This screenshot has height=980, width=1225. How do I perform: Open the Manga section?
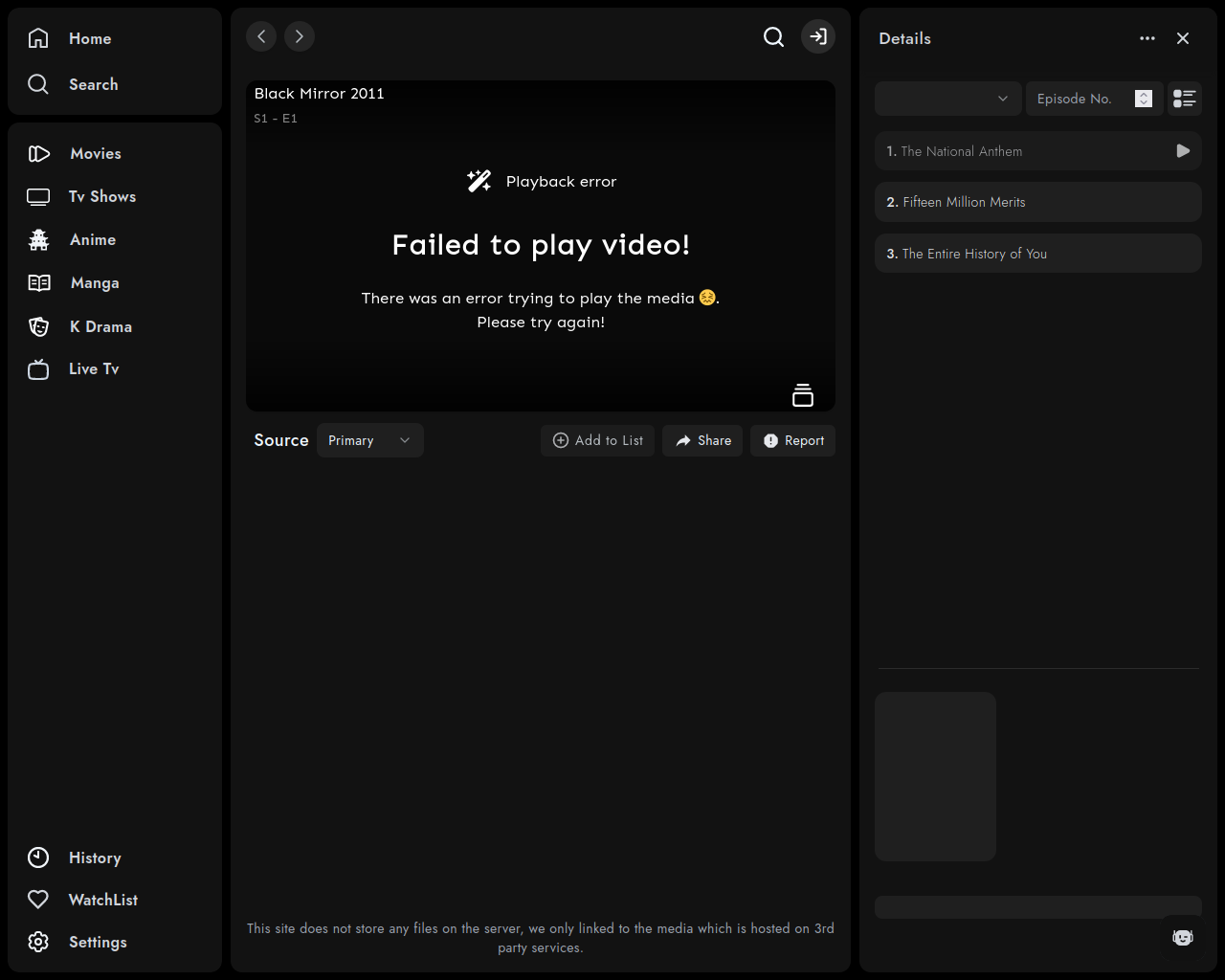pyautogui.click(x=94, y=282)
